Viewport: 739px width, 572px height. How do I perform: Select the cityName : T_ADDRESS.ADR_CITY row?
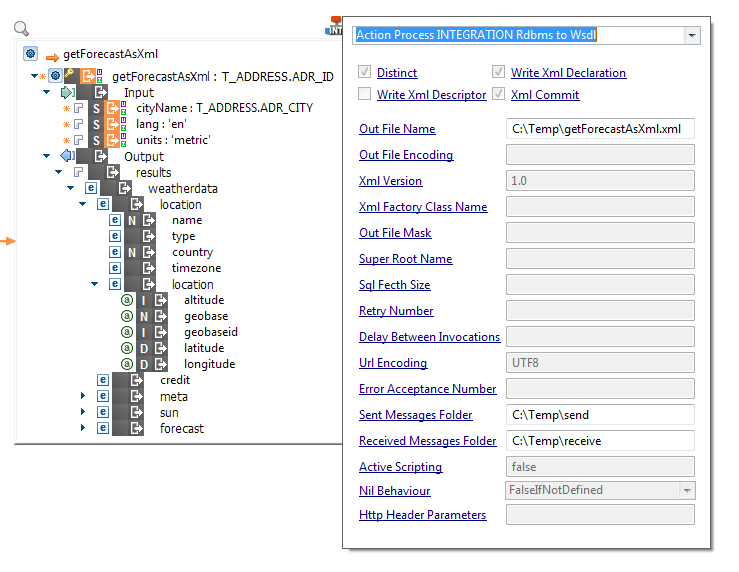click(x=224, y=108)
